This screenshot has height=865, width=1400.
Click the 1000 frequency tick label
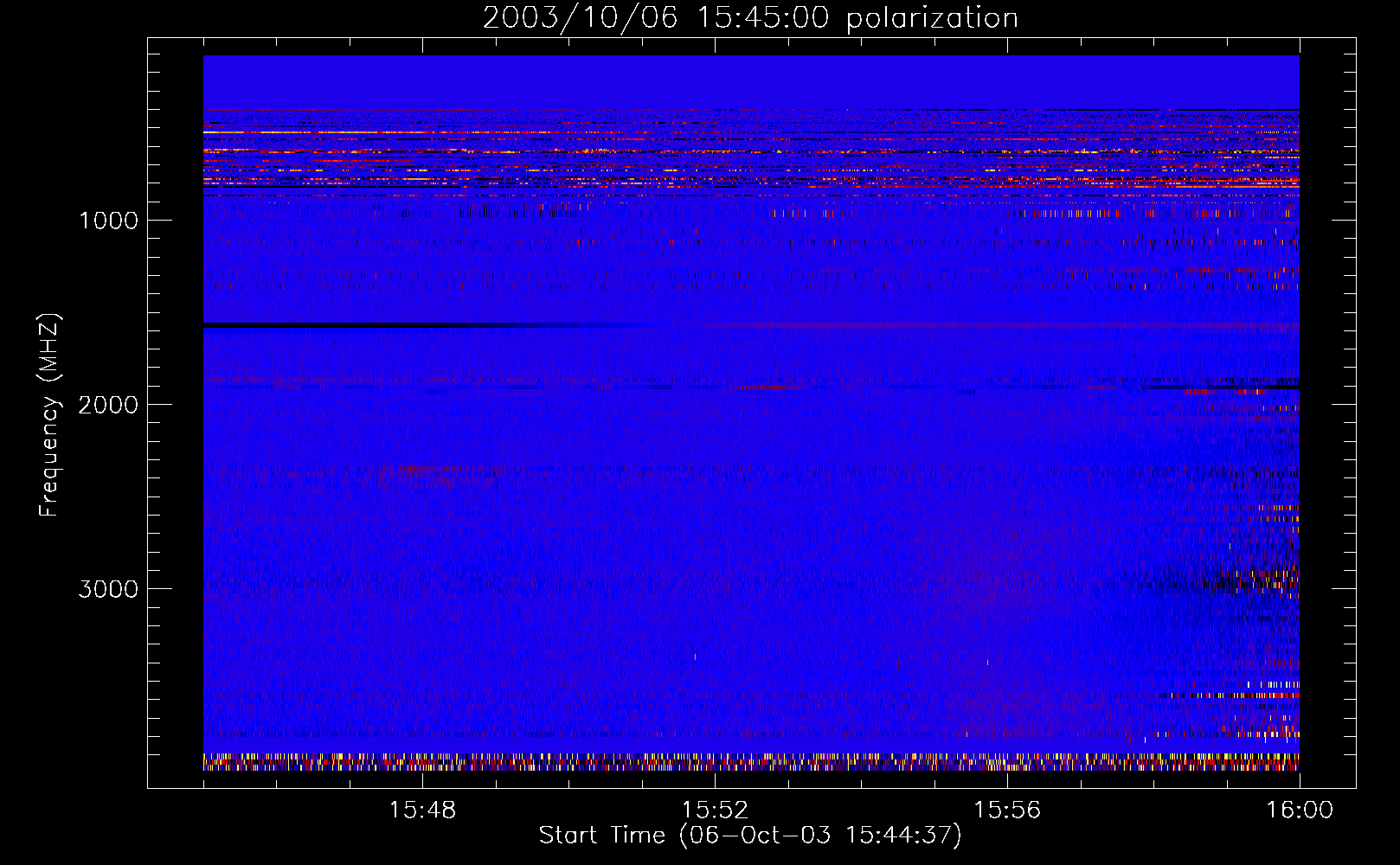[108, 221]
